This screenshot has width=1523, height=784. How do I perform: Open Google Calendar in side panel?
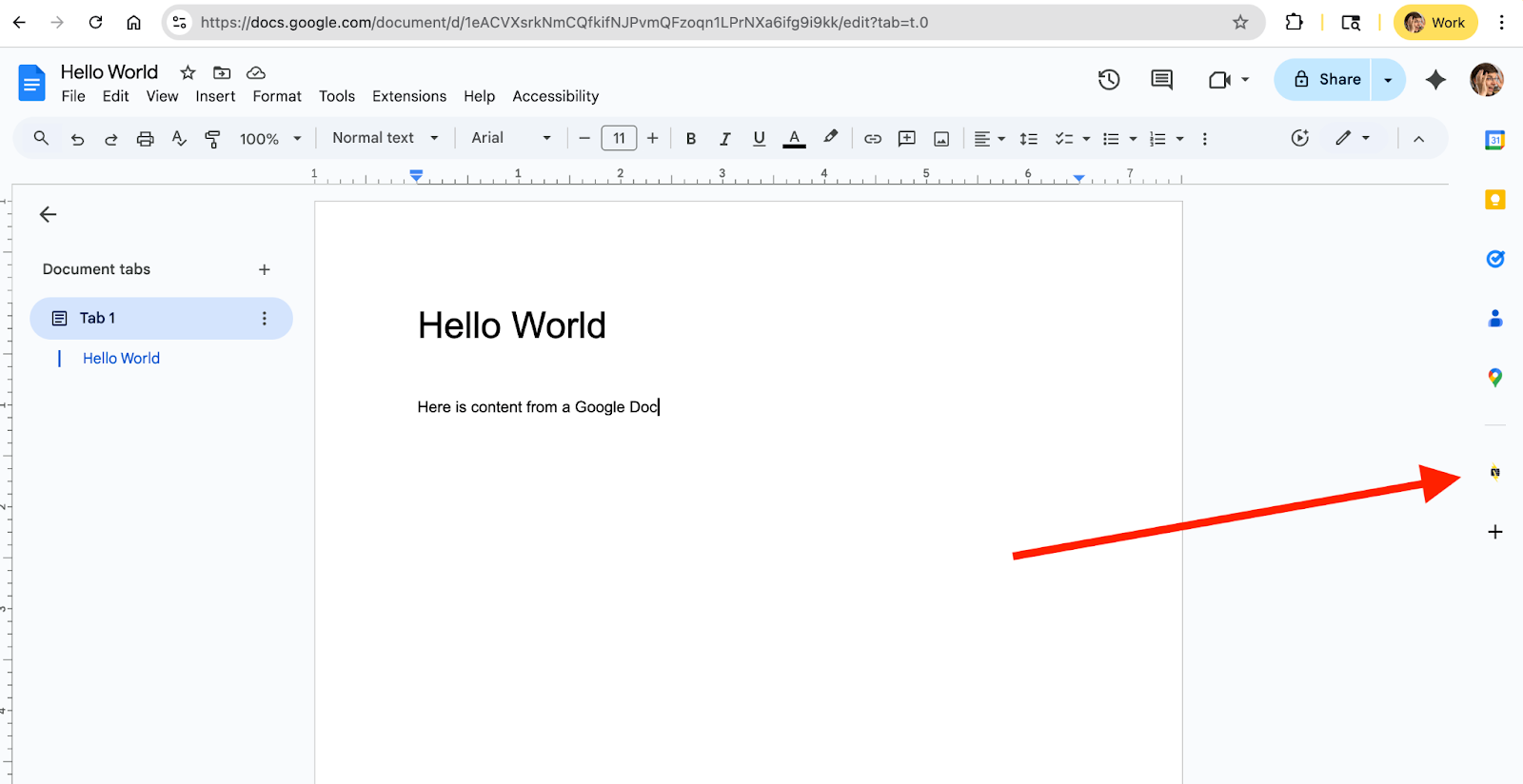click(1494, 141)
